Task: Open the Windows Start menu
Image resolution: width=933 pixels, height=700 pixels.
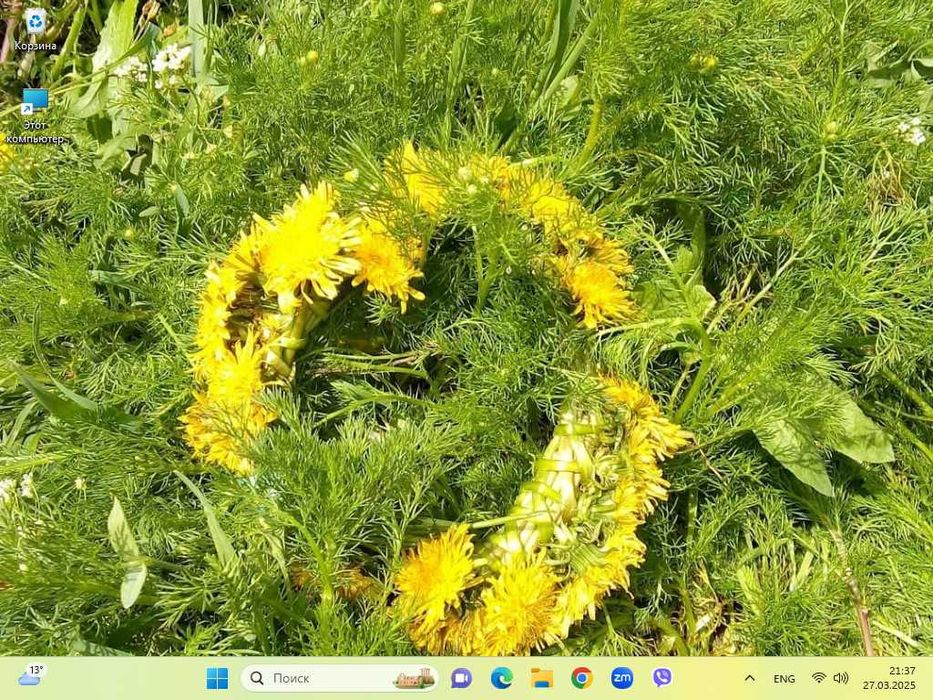Action: tap(217, 678)
